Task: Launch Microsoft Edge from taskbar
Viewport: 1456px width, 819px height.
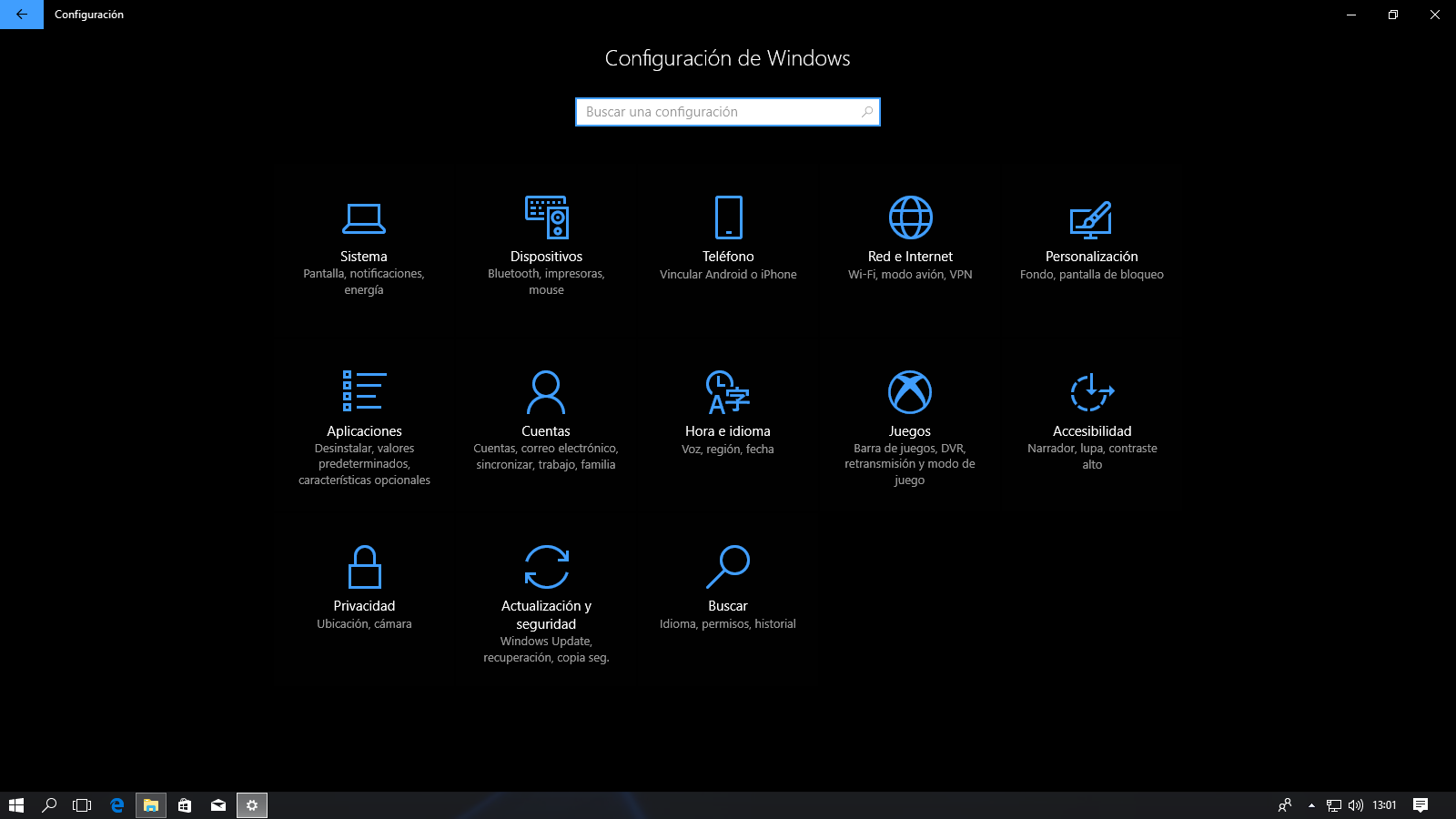Action: tap(116, 805)
